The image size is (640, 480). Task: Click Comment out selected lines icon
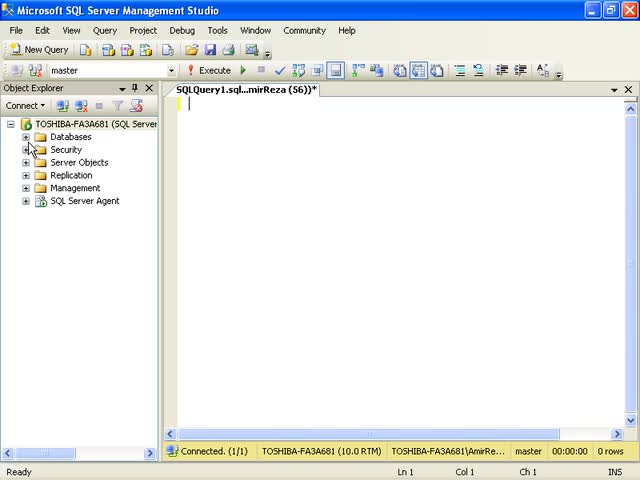coord(460,71)
